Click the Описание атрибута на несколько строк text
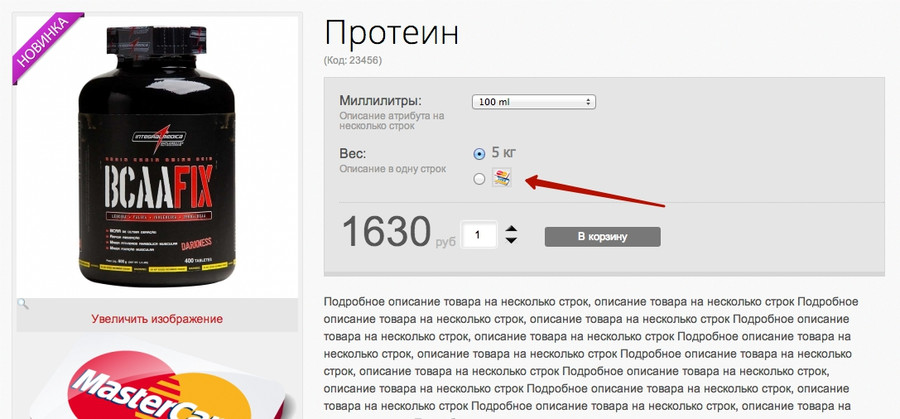900x419 pixels. coord(391,121)
